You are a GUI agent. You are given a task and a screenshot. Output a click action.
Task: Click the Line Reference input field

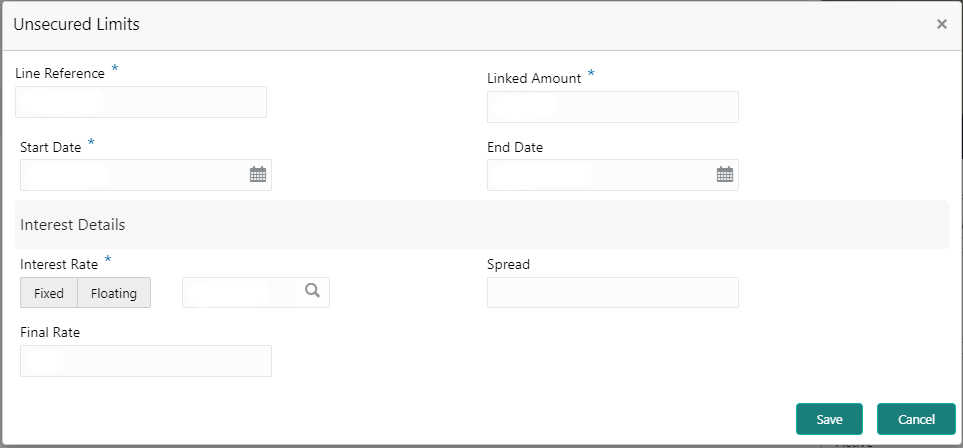(141, 102)
